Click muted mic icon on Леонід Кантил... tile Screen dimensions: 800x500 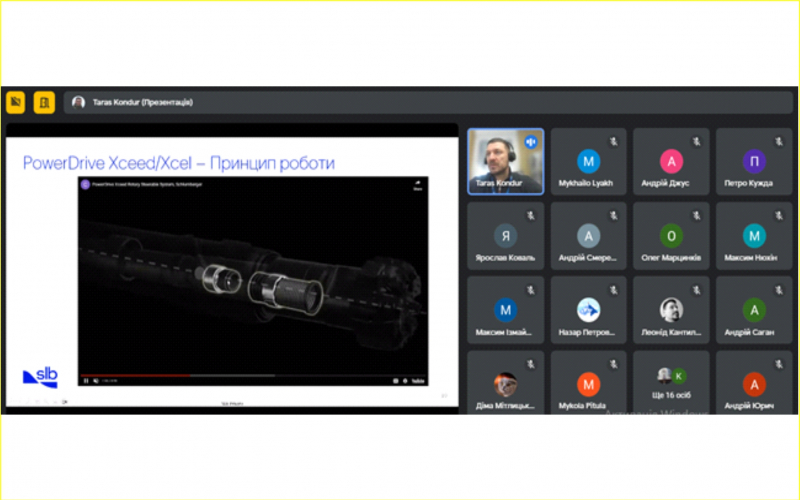(696, 290)
